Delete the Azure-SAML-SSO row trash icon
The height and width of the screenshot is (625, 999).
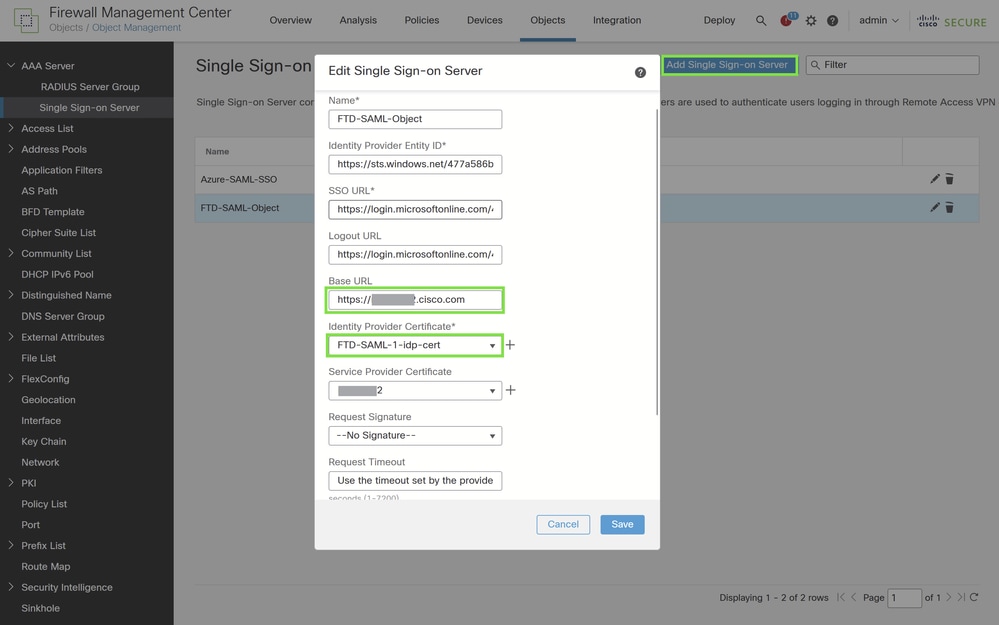pyautogui.click(x=949, y=179)
